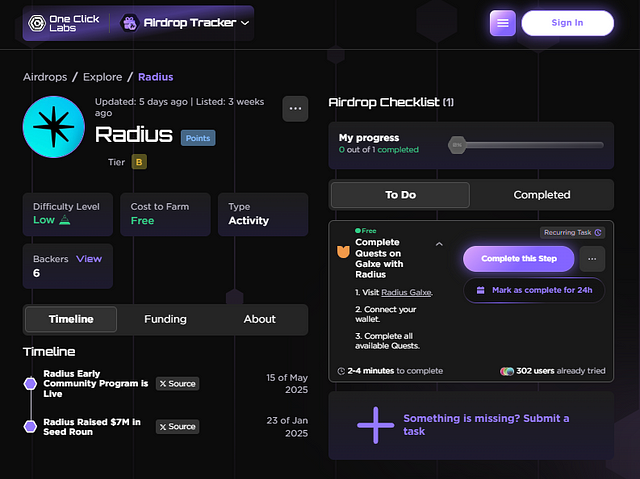Click the Points tag
The width and height of the screenshot is (640, 479).
pos(198,138)
